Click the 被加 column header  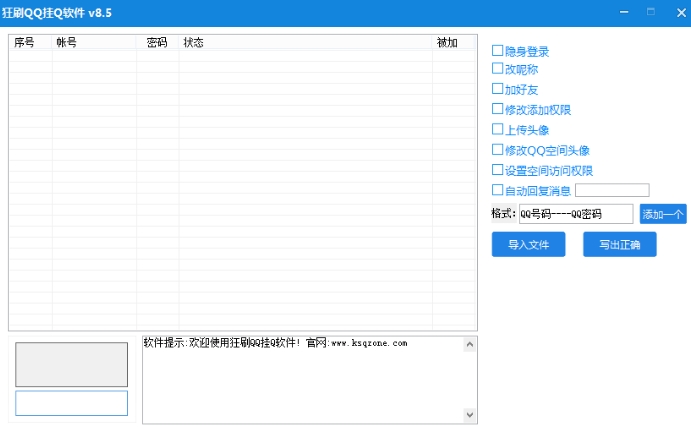pos(453,42)
